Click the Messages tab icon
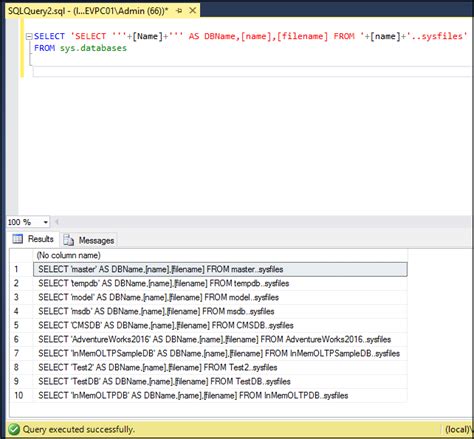This screenshot has height=439, width=474. tap(69, 240)
